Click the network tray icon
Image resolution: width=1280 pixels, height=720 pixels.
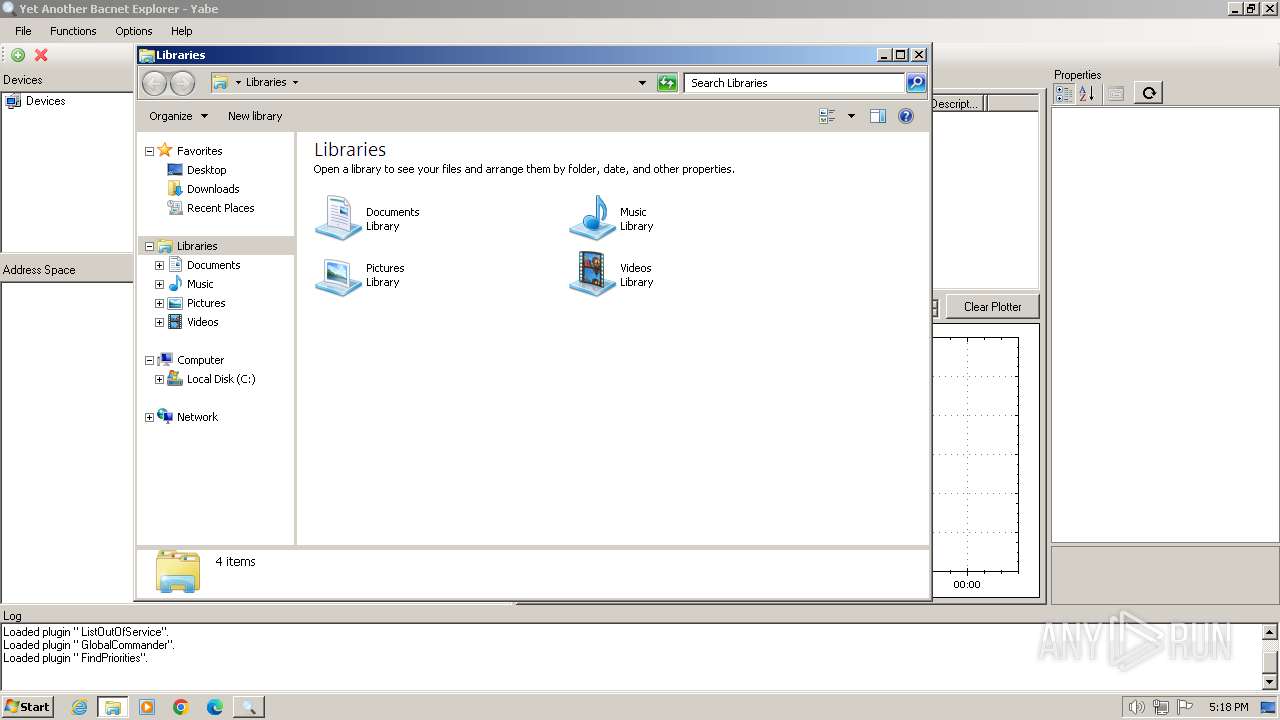click(x=1161, y=707)
